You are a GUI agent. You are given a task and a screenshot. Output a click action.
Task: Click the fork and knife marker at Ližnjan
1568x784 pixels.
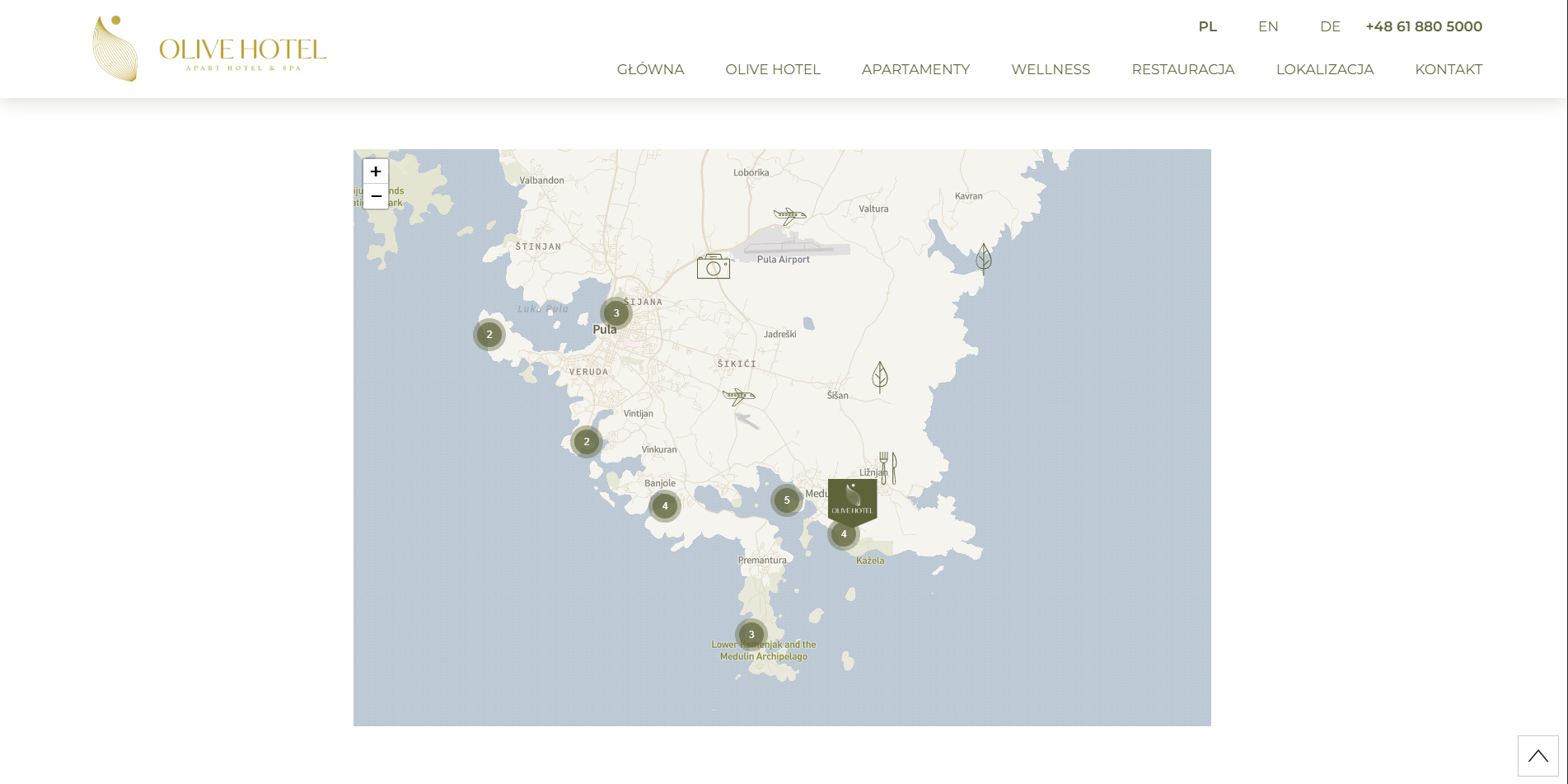click(887, 467)
